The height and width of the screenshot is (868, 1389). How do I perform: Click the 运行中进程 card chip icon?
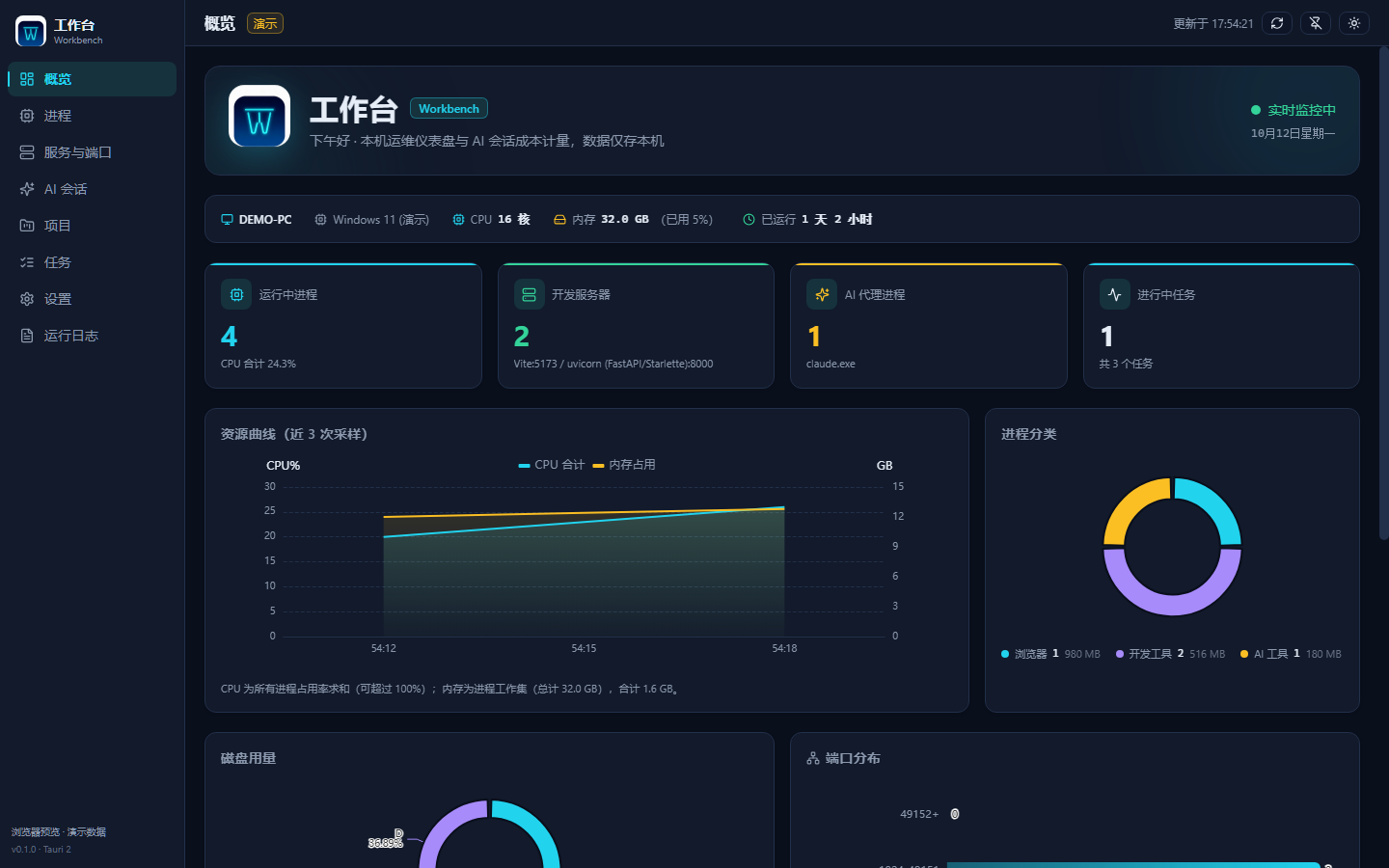coord(236,294)
